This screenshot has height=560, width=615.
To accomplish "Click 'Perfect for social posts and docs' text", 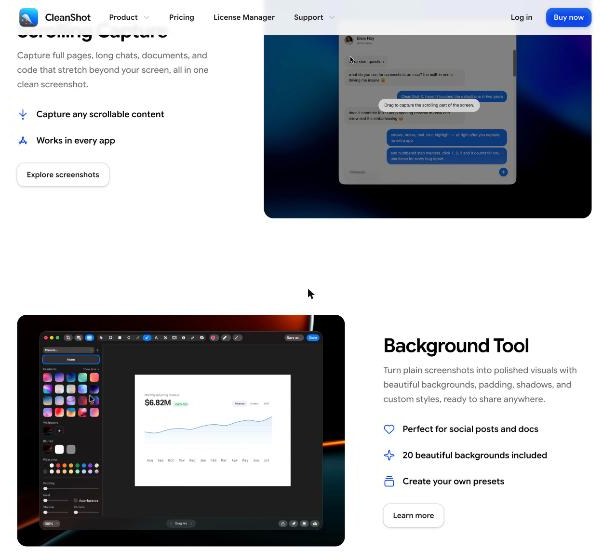I will point(470,429).
